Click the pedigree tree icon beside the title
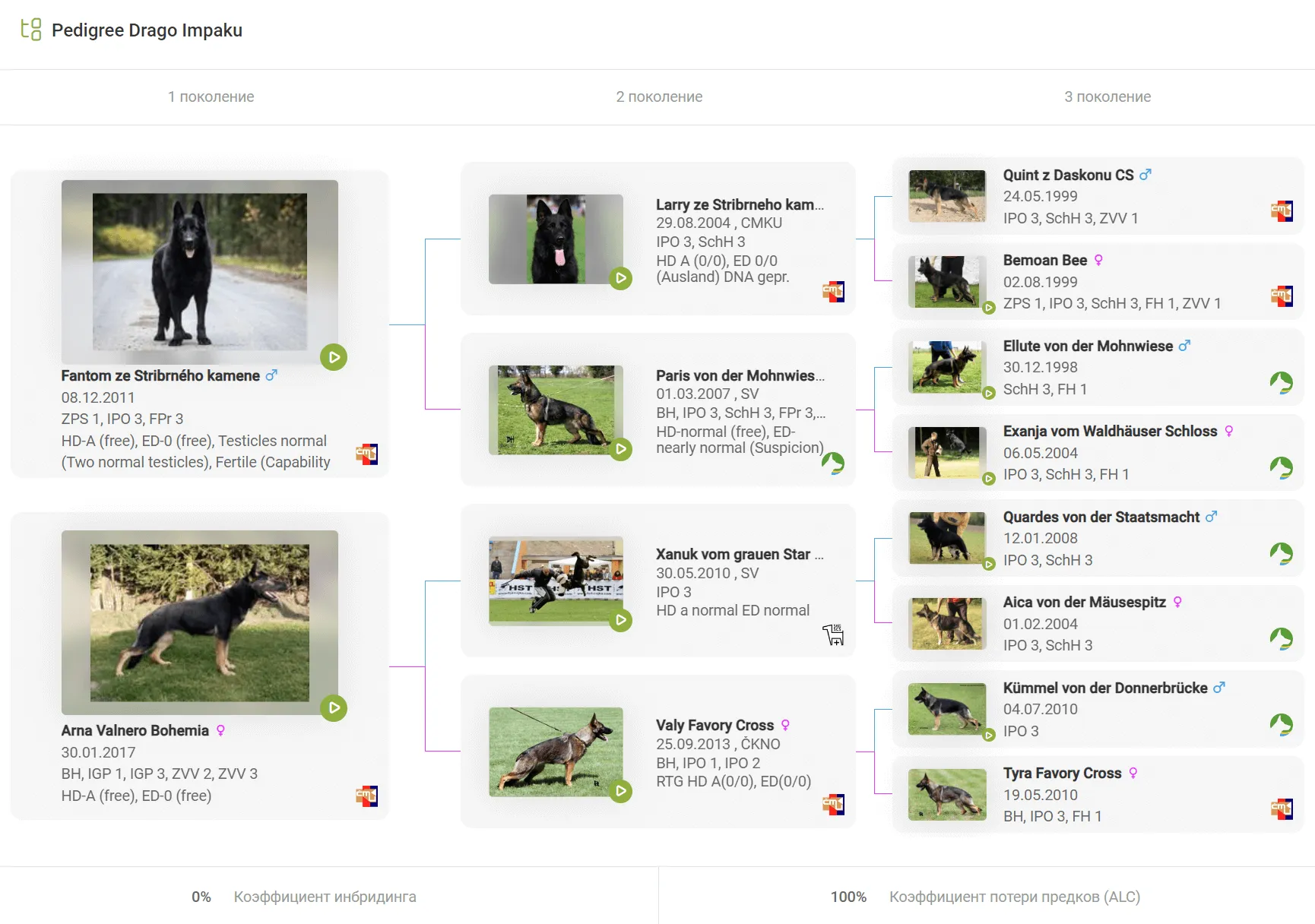 pos(31,30)
